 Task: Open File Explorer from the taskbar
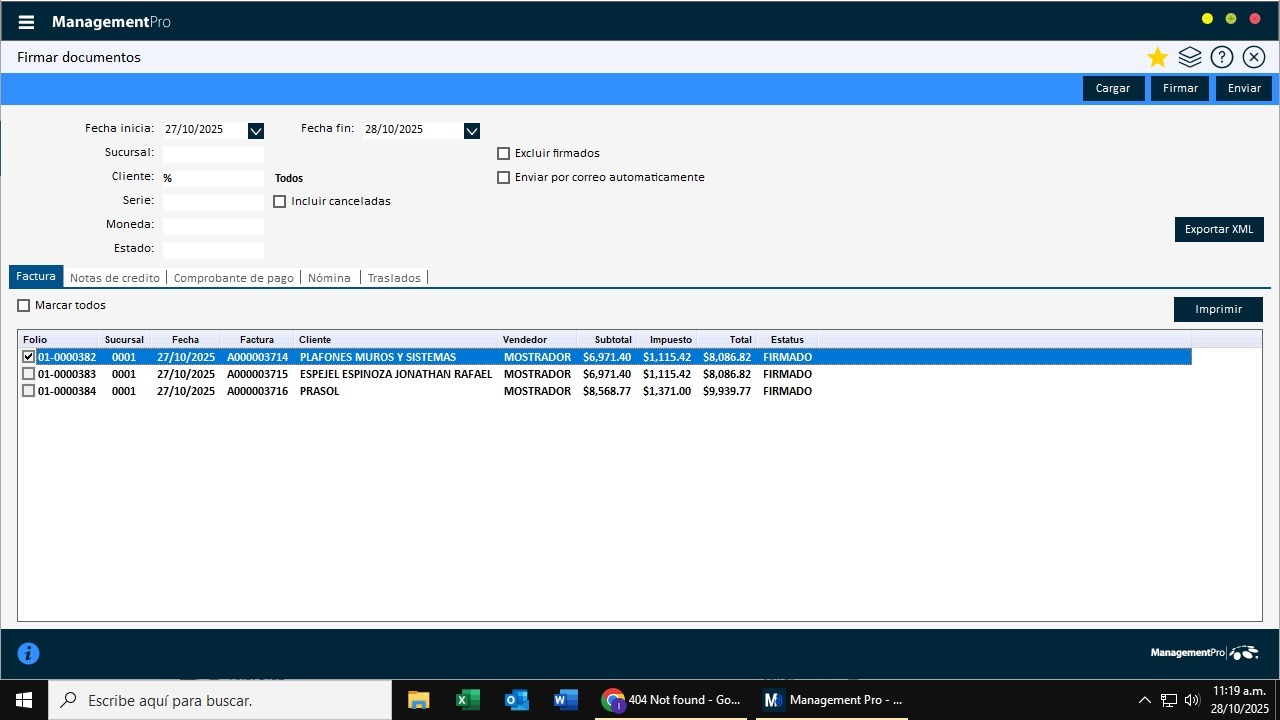pyautogui.click(x=418, y=700)
